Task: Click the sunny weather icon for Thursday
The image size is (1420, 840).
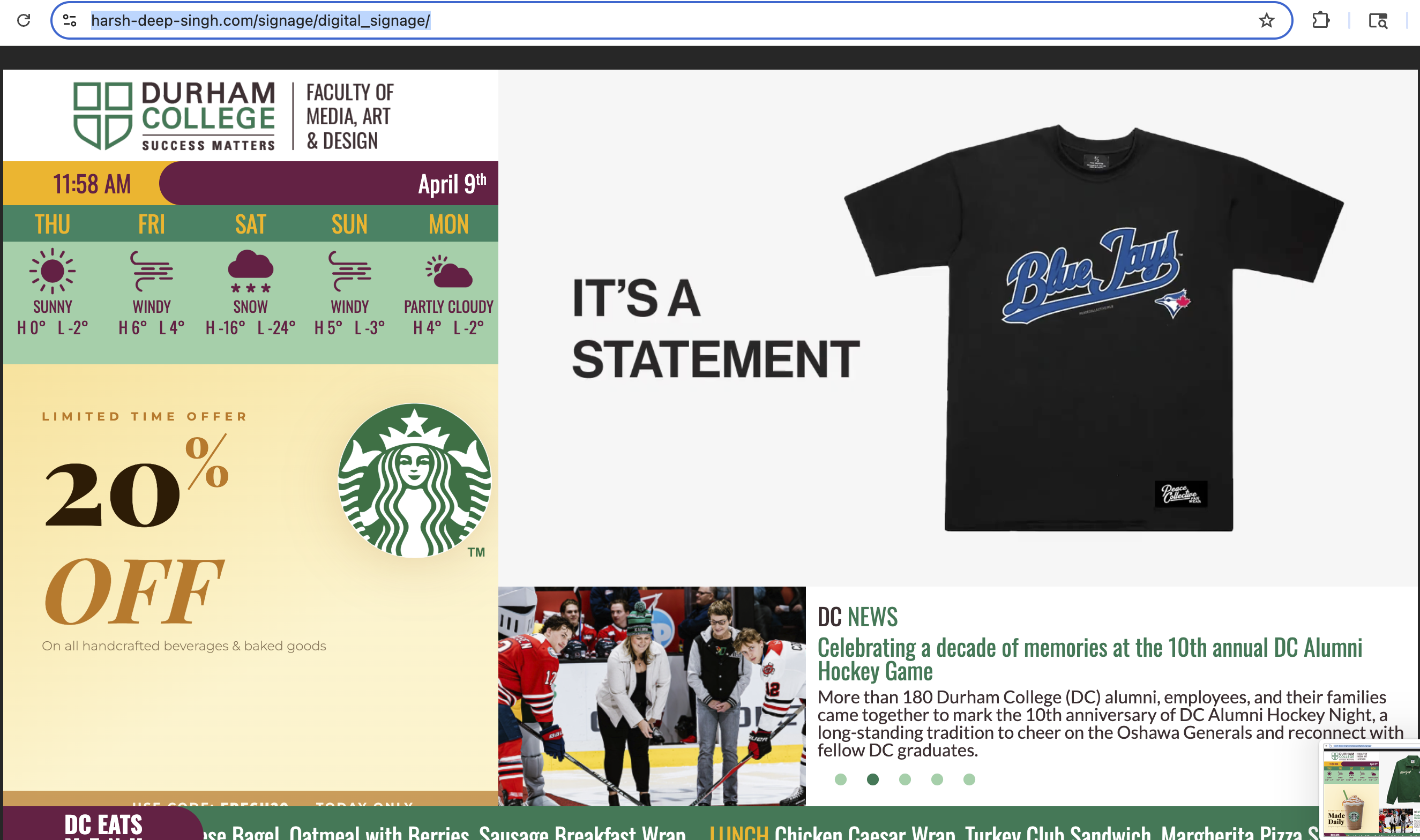Action: [52, 271]
